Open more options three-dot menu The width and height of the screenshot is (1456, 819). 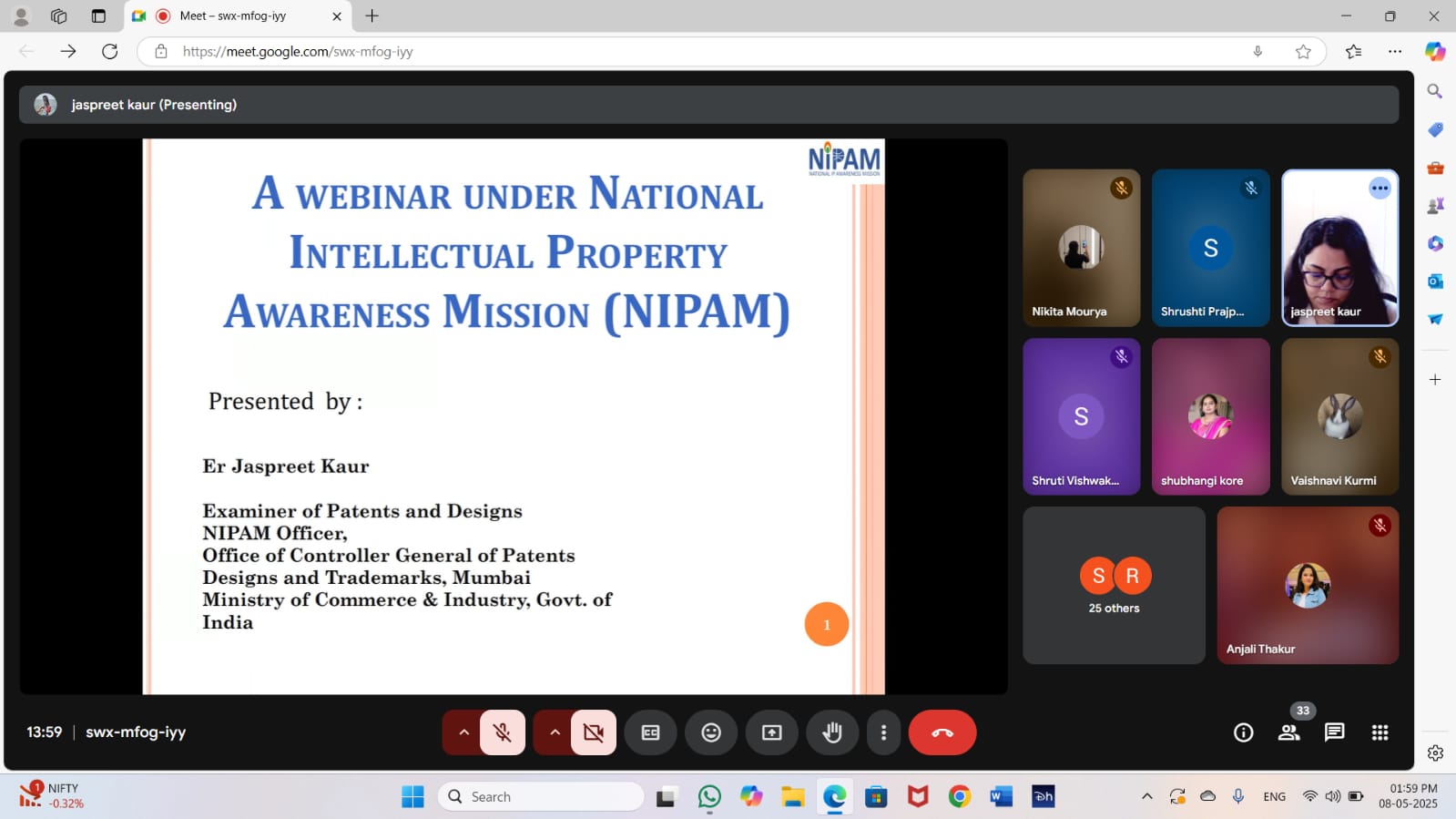pos(883,732)
